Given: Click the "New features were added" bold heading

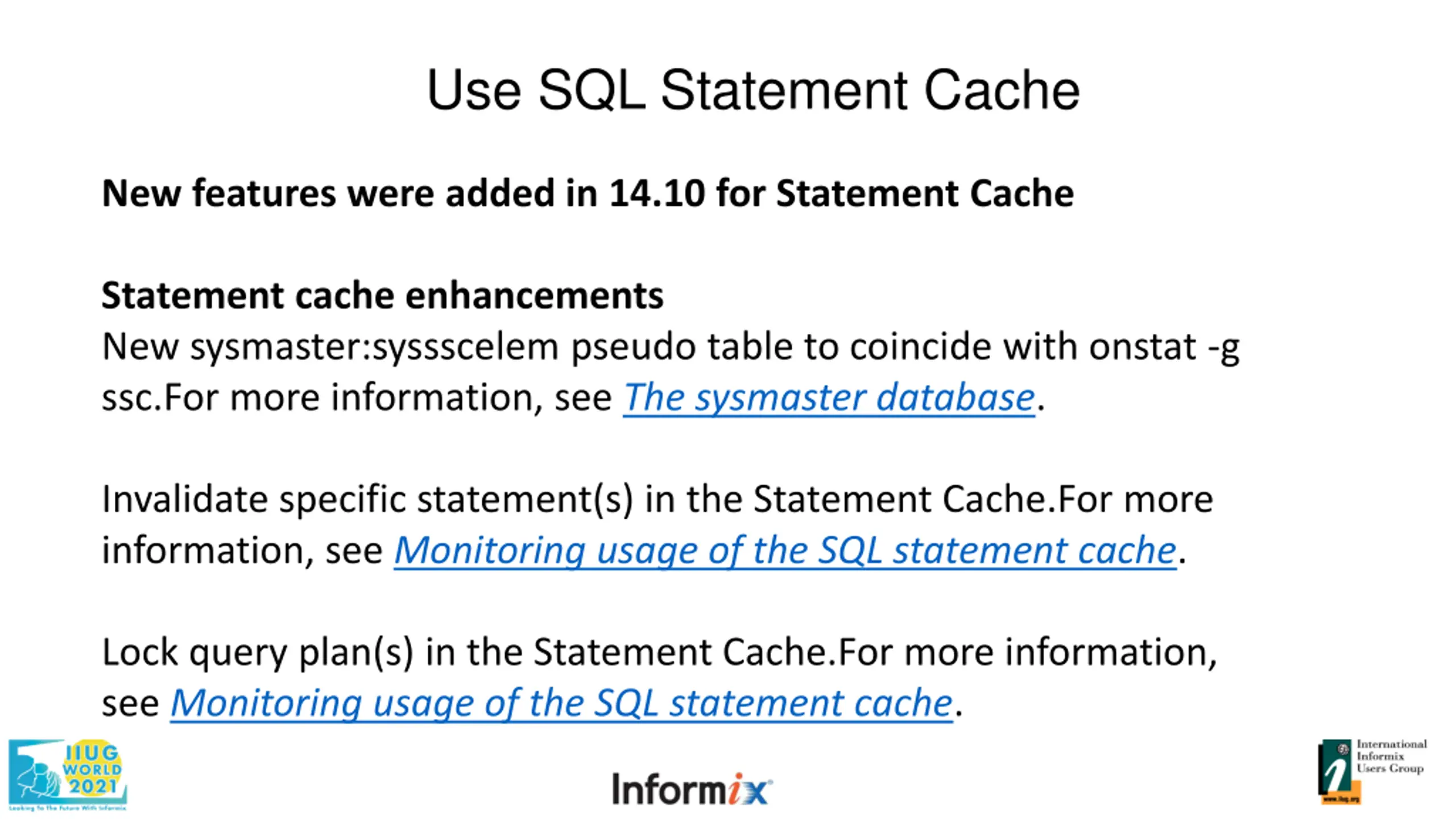Looking at the screenshot, I should (x=588, y=193).
